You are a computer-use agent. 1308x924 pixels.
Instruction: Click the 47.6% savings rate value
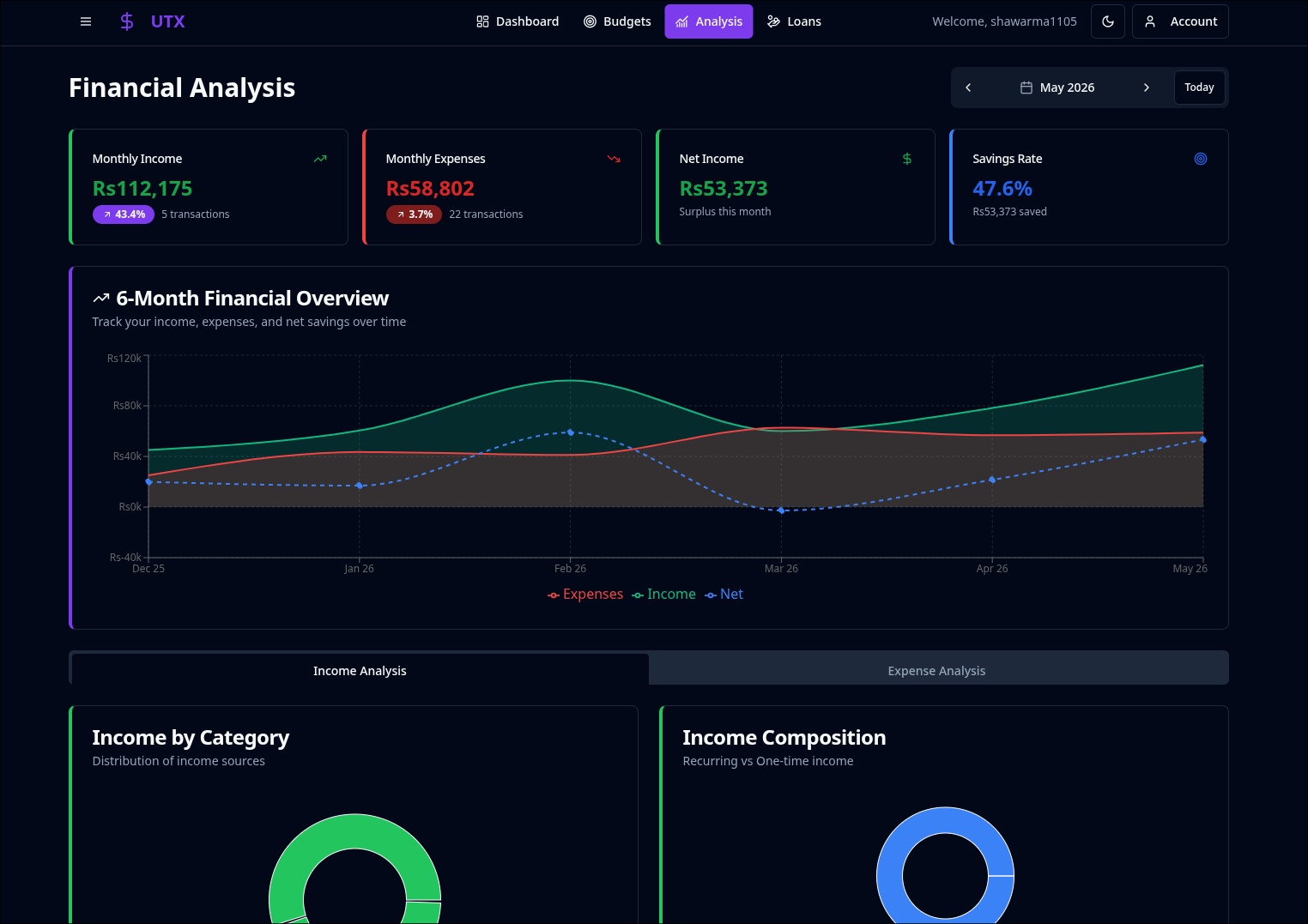[1002, 189]
